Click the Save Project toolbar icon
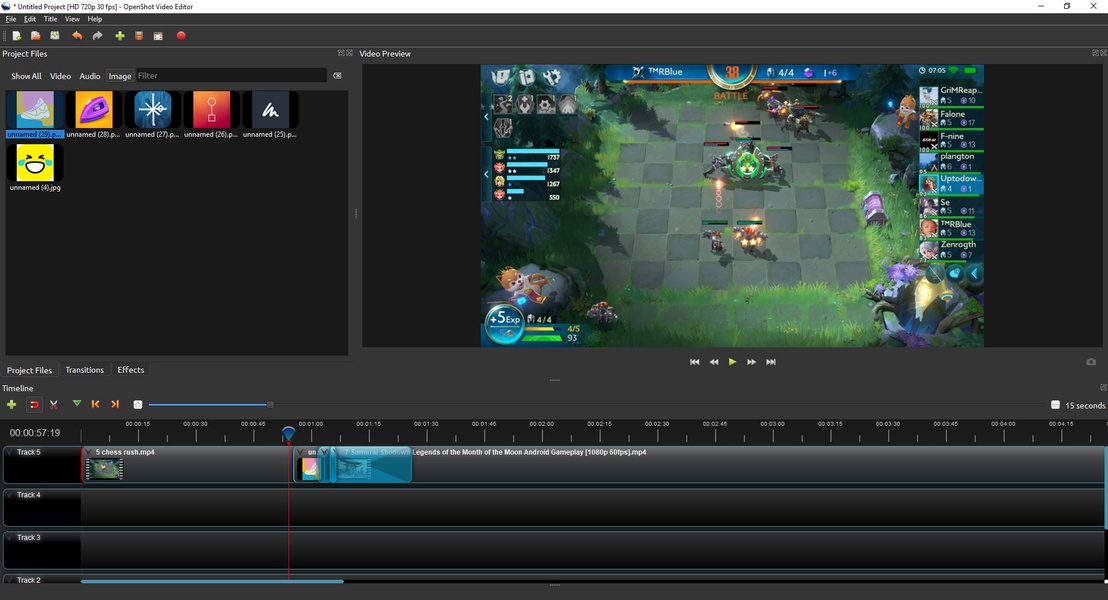Viewport: 1108px width, 600px height. tap(56, 36)
